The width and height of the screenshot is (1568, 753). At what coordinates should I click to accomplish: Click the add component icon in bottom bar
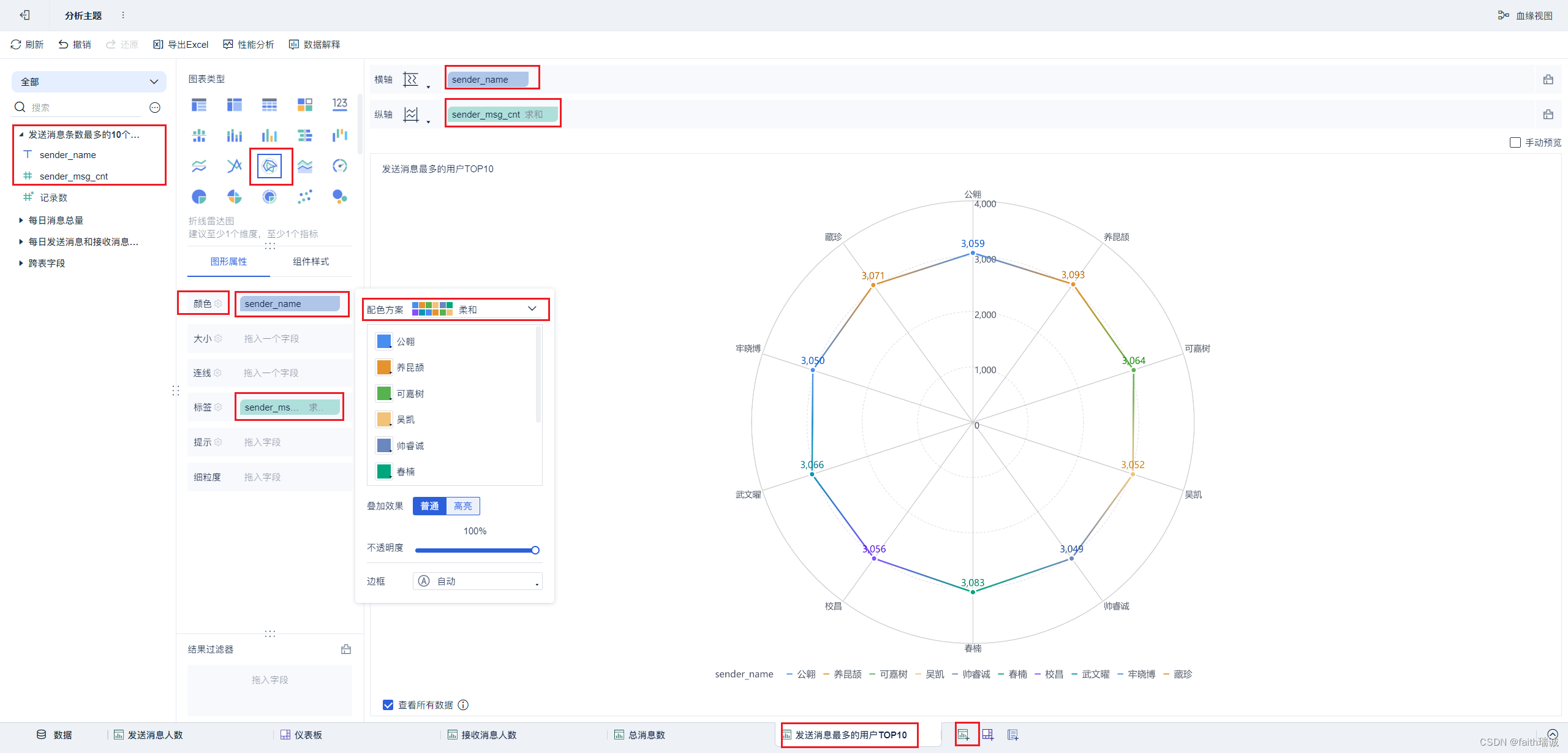[964, 735]
